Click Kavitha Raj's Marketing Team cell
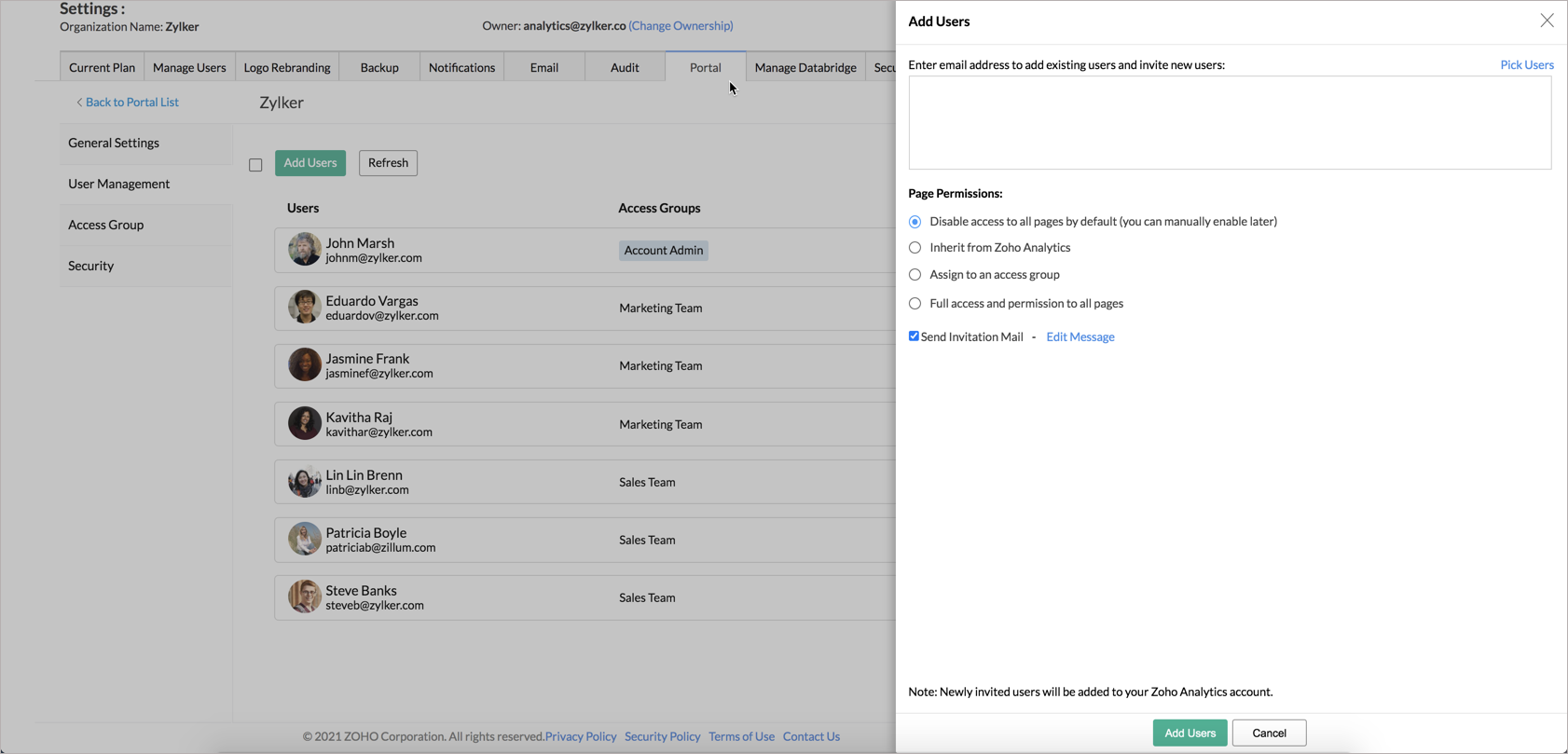Image resolution: width=1568 pixels, height=754 pixels. tap(661, 424)
